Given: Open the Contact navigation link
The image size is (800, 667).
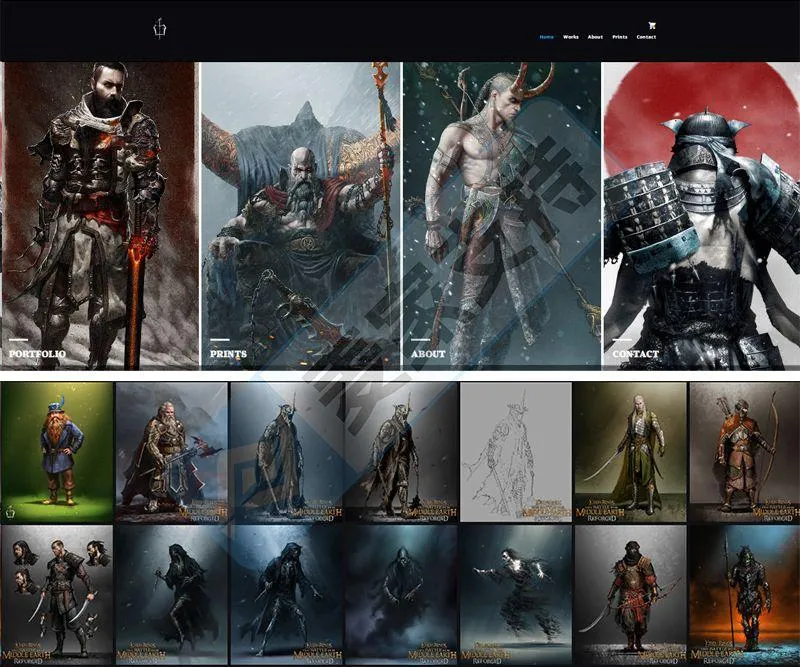Looking at the screenshot, I should point(646,37).
